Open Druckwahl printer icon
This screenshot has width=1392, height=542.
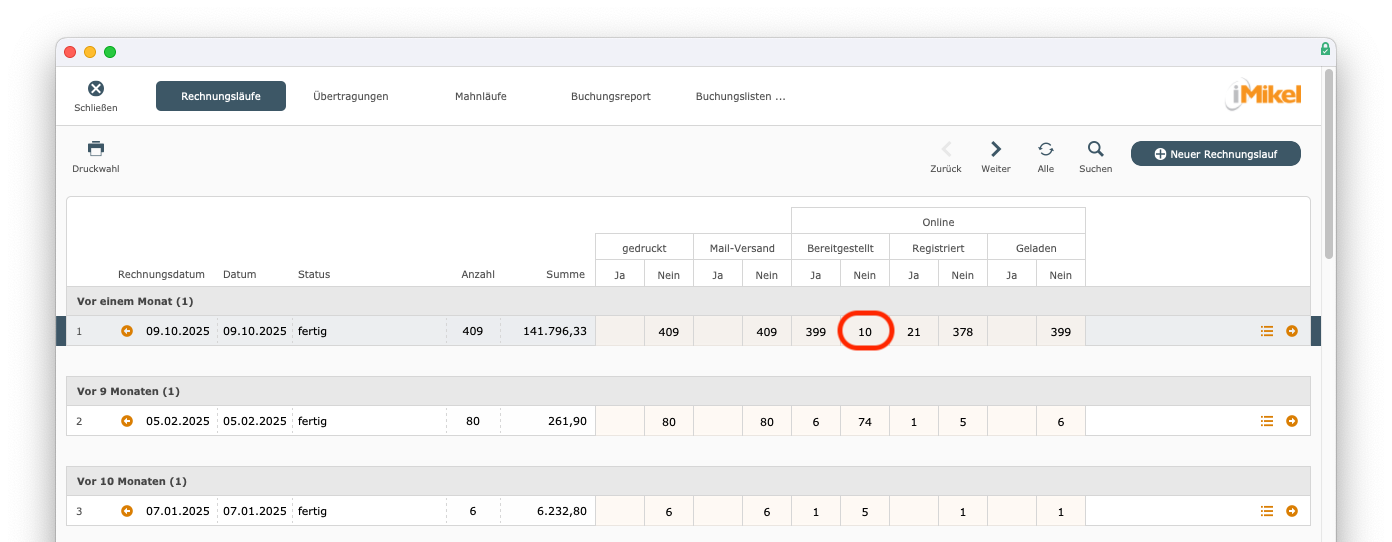(x=96, y=149)
